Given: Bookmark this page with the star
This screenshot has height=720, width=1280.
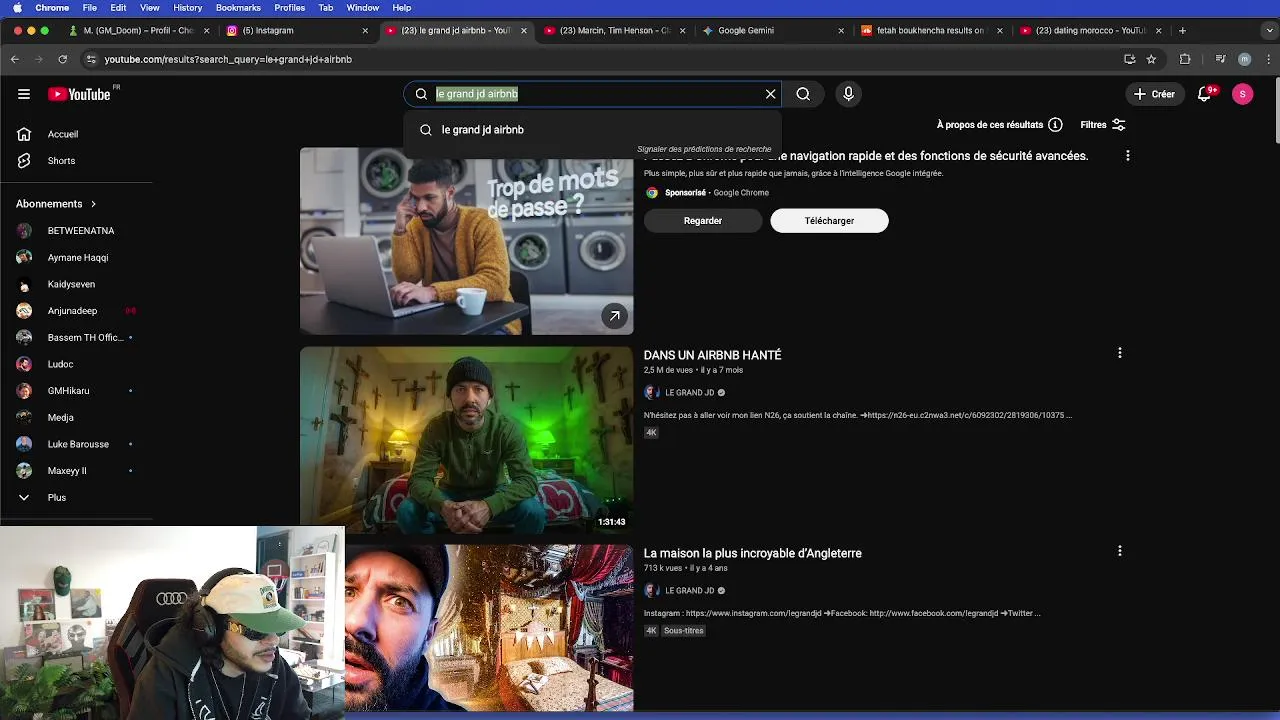Looking at the screenshot, I should [x=1151, y=59].
